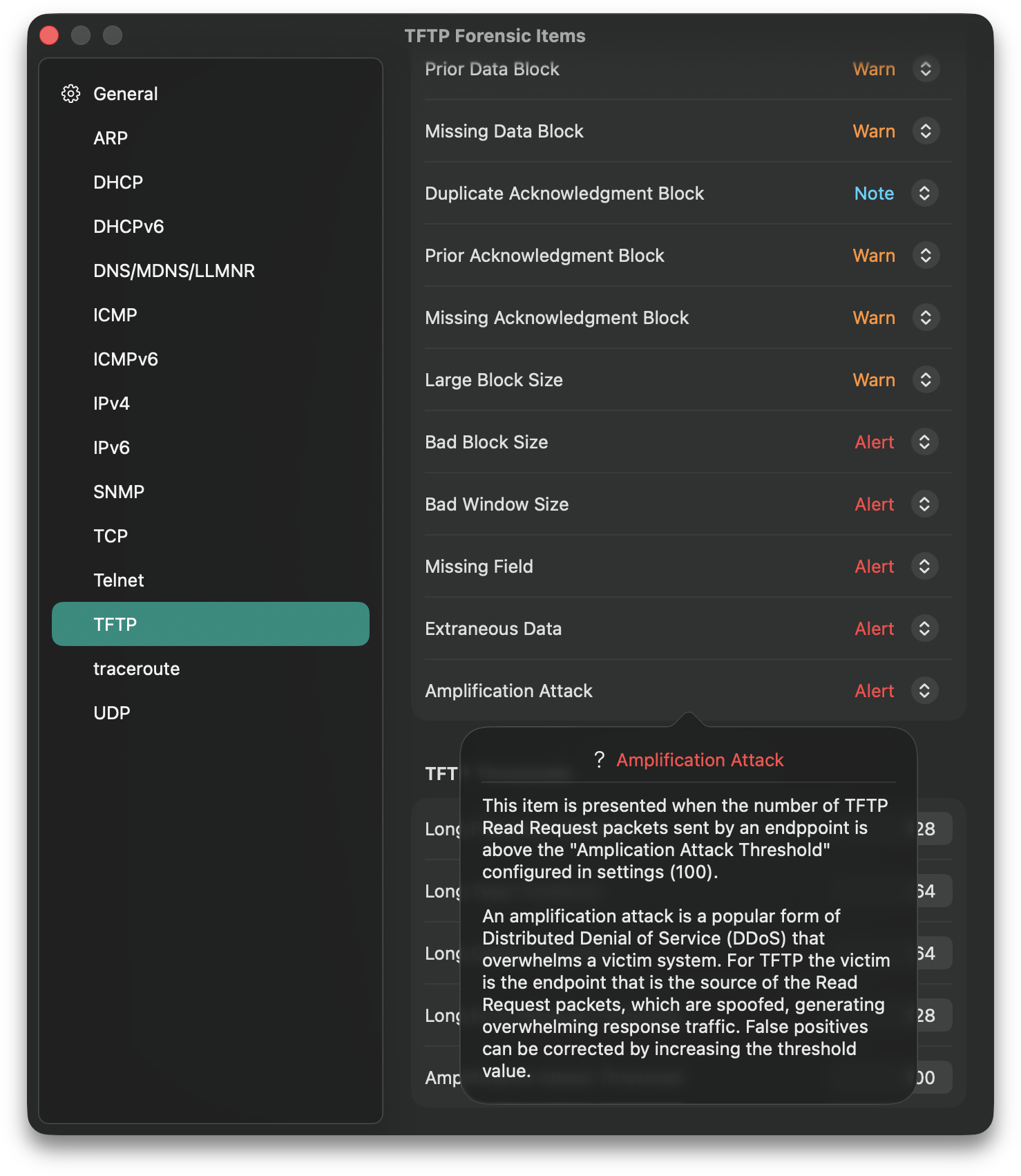The width and height of the screenshot is (1021, 1176).
Task: Click the General gear icon in sidebar
Action: 70,94
